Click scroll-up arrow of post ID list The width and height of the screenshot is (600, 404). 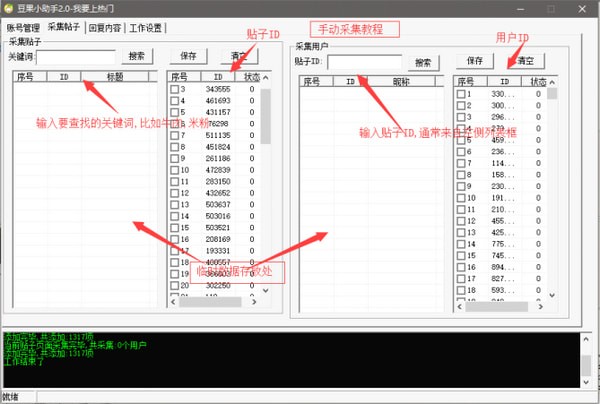266,78
